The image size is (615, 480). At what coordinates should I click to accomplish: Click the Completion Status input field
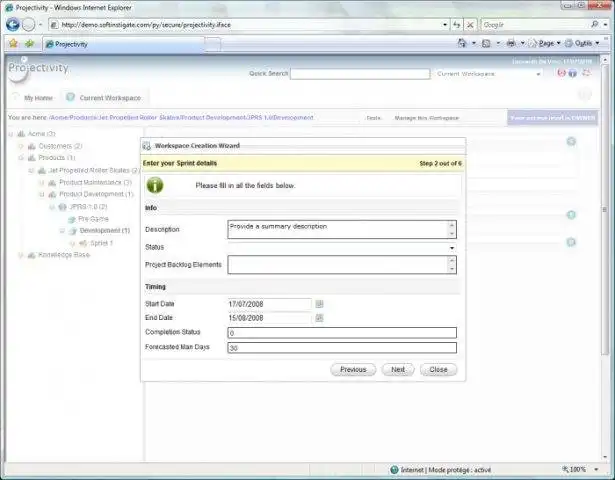click(342, 333)
